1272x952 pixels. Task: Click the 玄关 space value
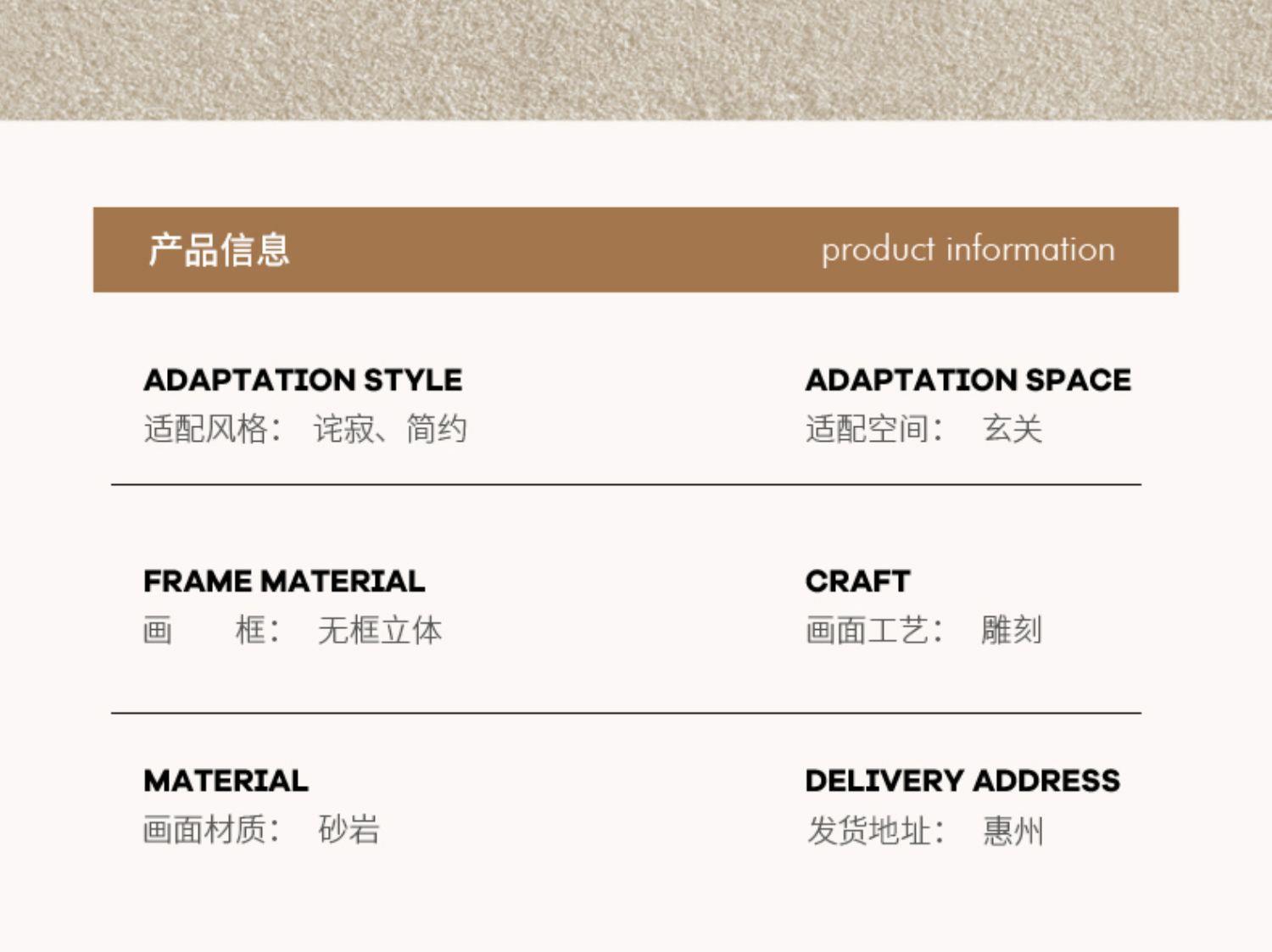pyautogui.click(x=1013, y=429)
